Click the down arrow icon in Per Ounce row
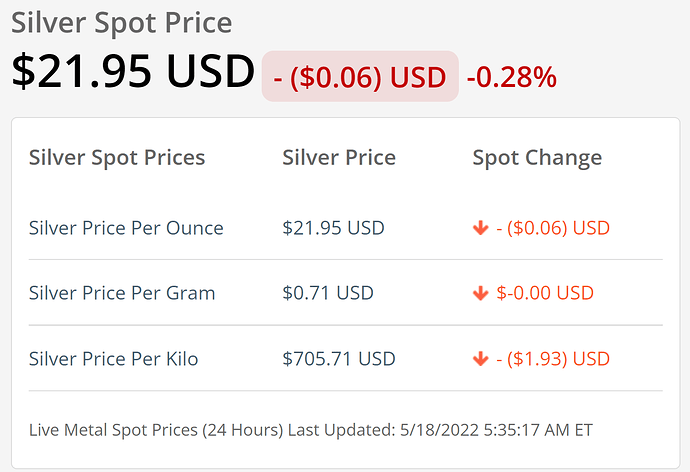 pyautogui.click(x=481, y=228)
